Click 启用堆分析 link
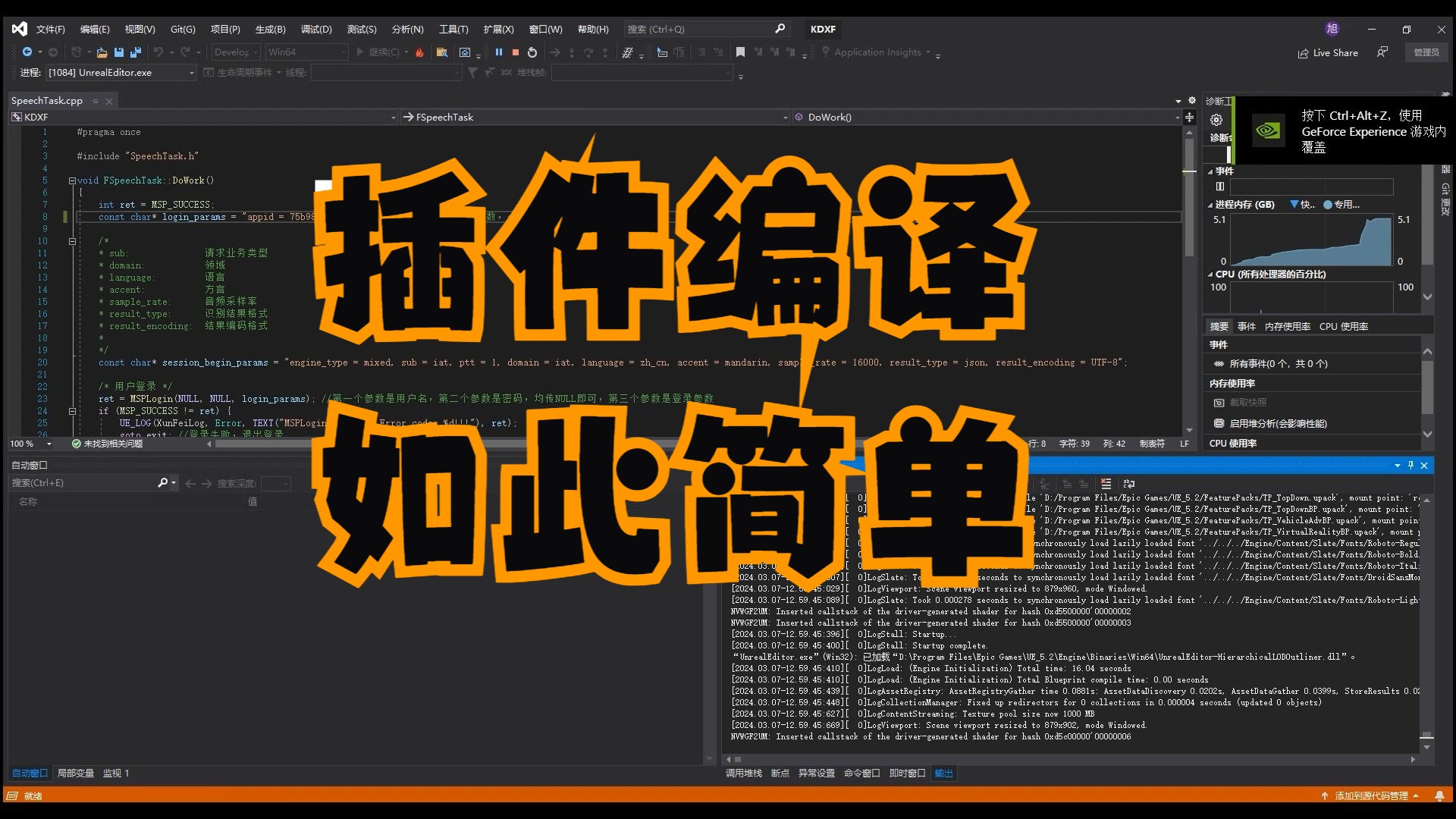 [1278, 424]
